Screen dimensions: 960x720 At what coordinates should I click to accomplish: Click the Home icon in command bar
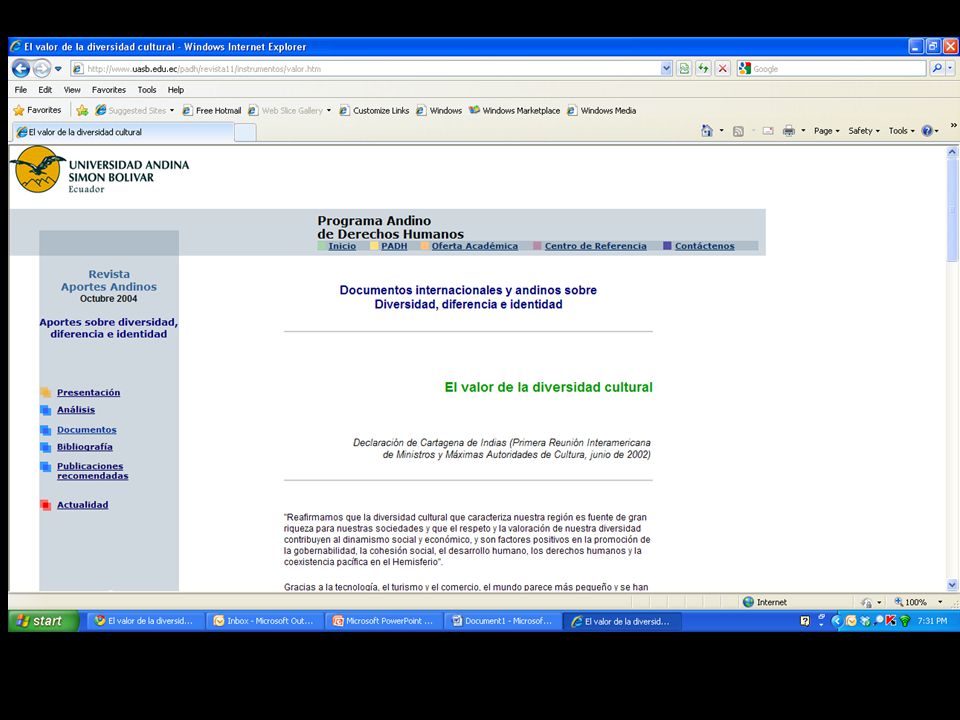click(707, 130)
